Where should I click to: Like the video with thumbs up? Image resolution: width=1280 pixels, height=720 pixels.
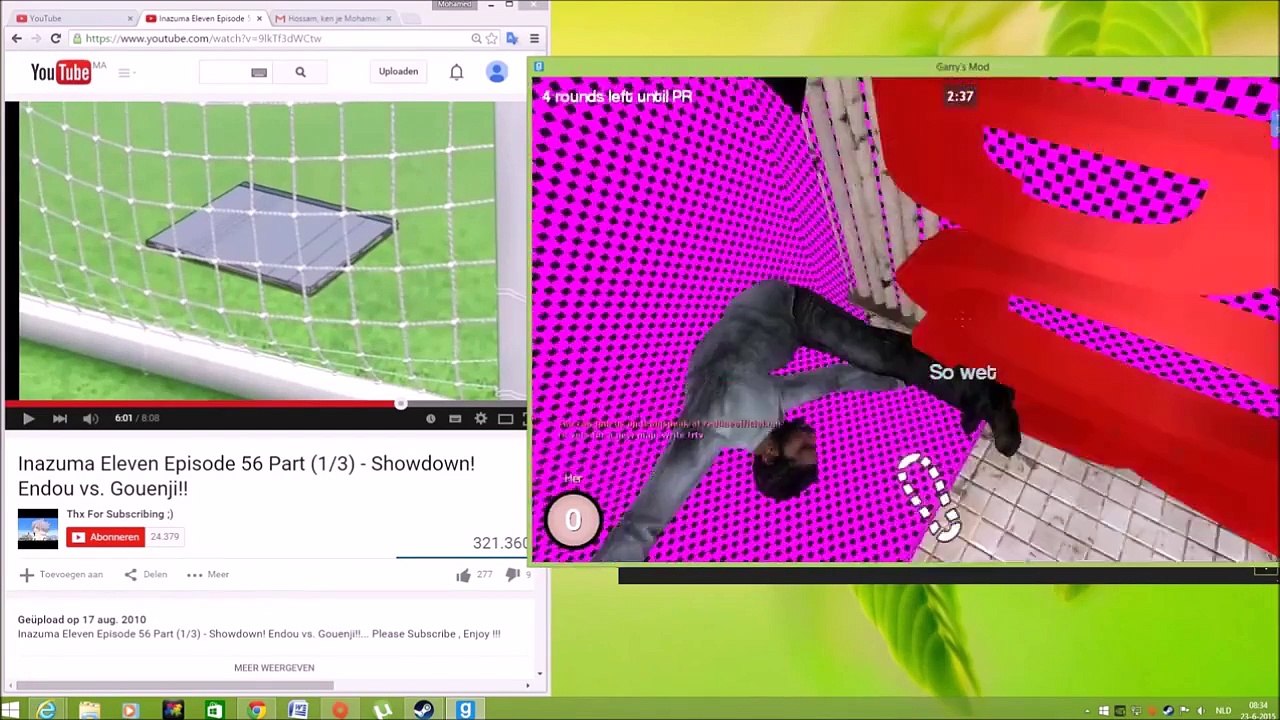(x=463, y=575)
